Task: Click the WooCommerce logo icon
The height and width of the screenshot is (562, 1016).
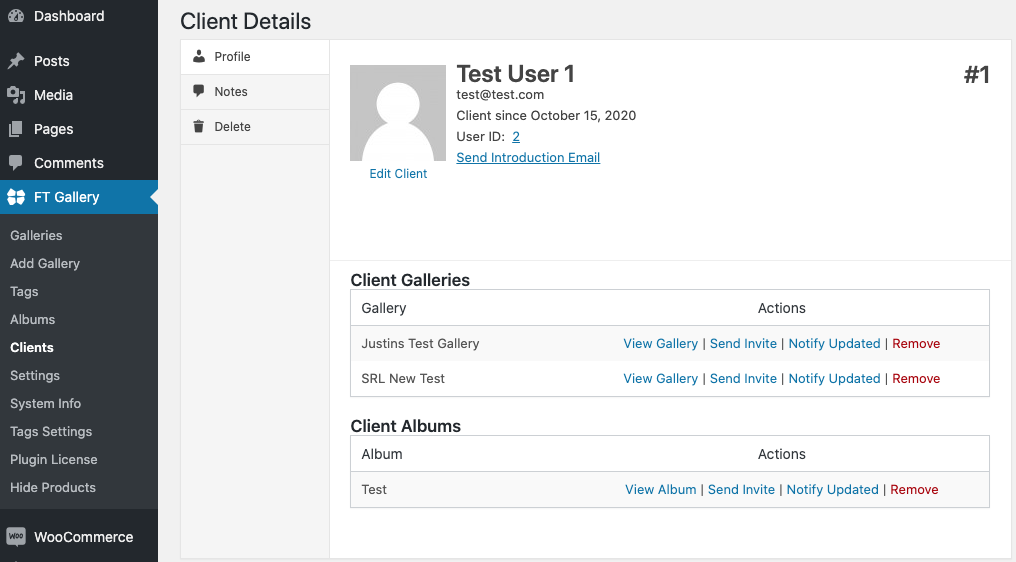Action: point(16,536)
